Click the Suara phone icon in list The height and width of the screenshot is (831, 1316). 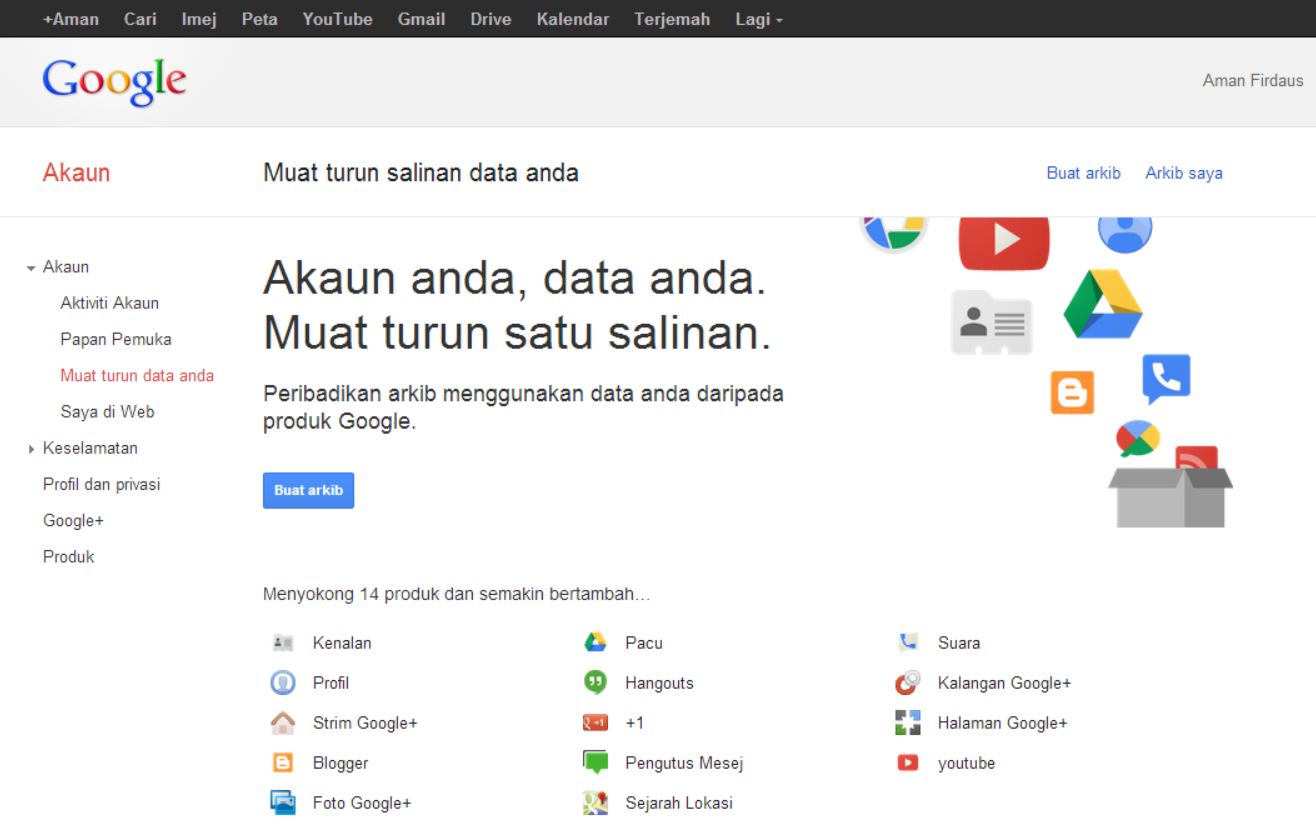(x=908, y=643)
